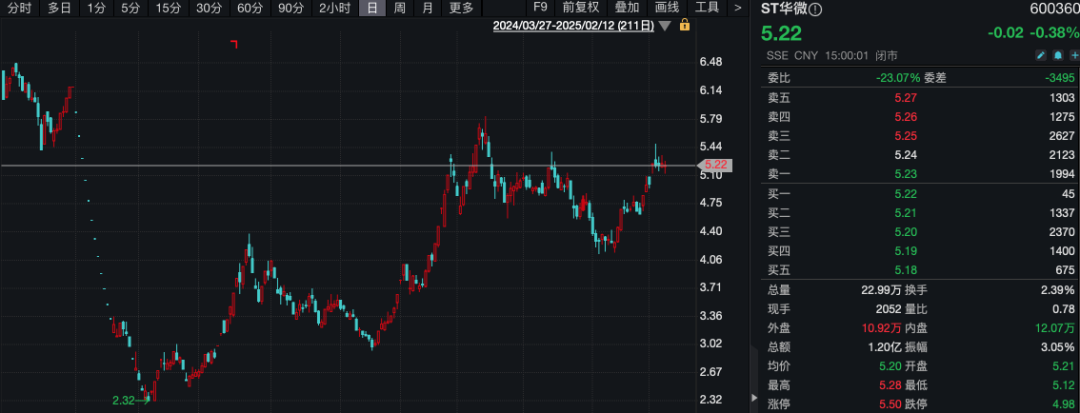
Task: Click the 买二 price 5.21
Action: (x=906, y=213)
